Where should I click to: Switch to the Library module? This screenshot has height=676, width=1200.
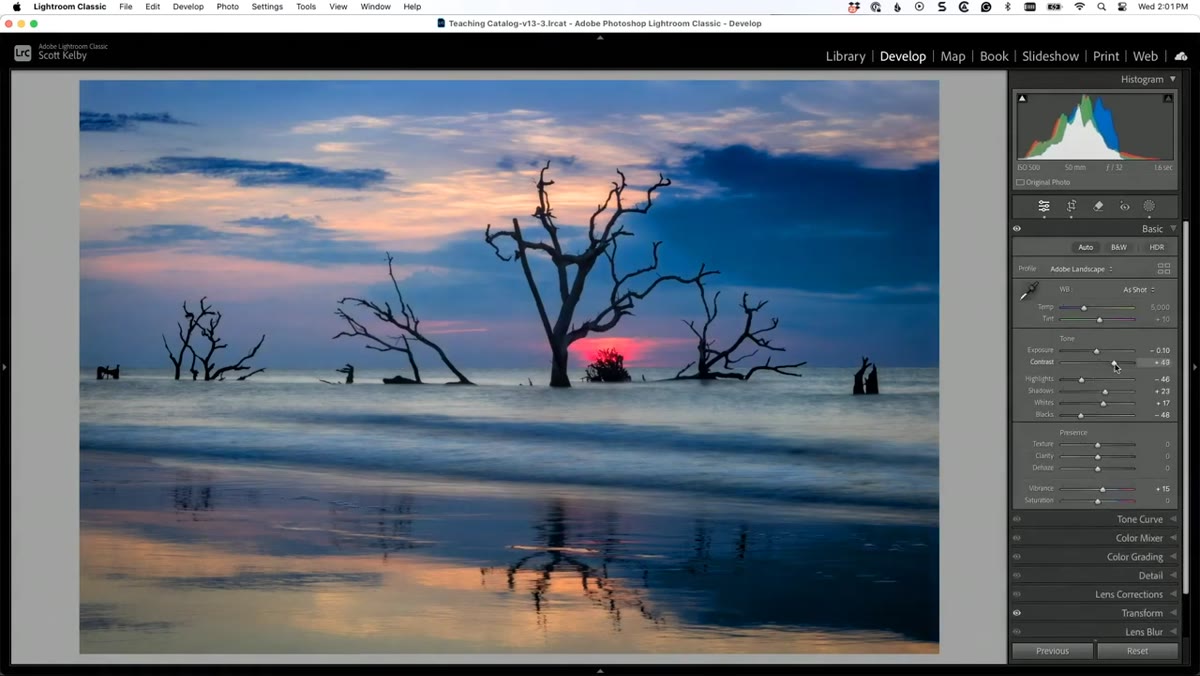(x=845, y=56)
